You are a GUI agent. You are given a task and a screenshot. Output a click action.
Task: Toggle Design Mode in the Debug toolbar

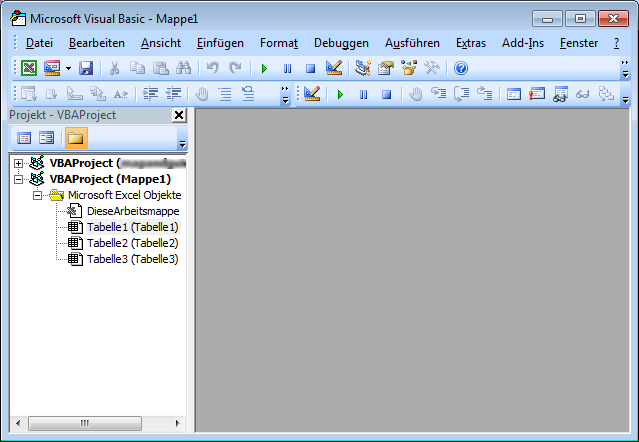pos(312,94)
